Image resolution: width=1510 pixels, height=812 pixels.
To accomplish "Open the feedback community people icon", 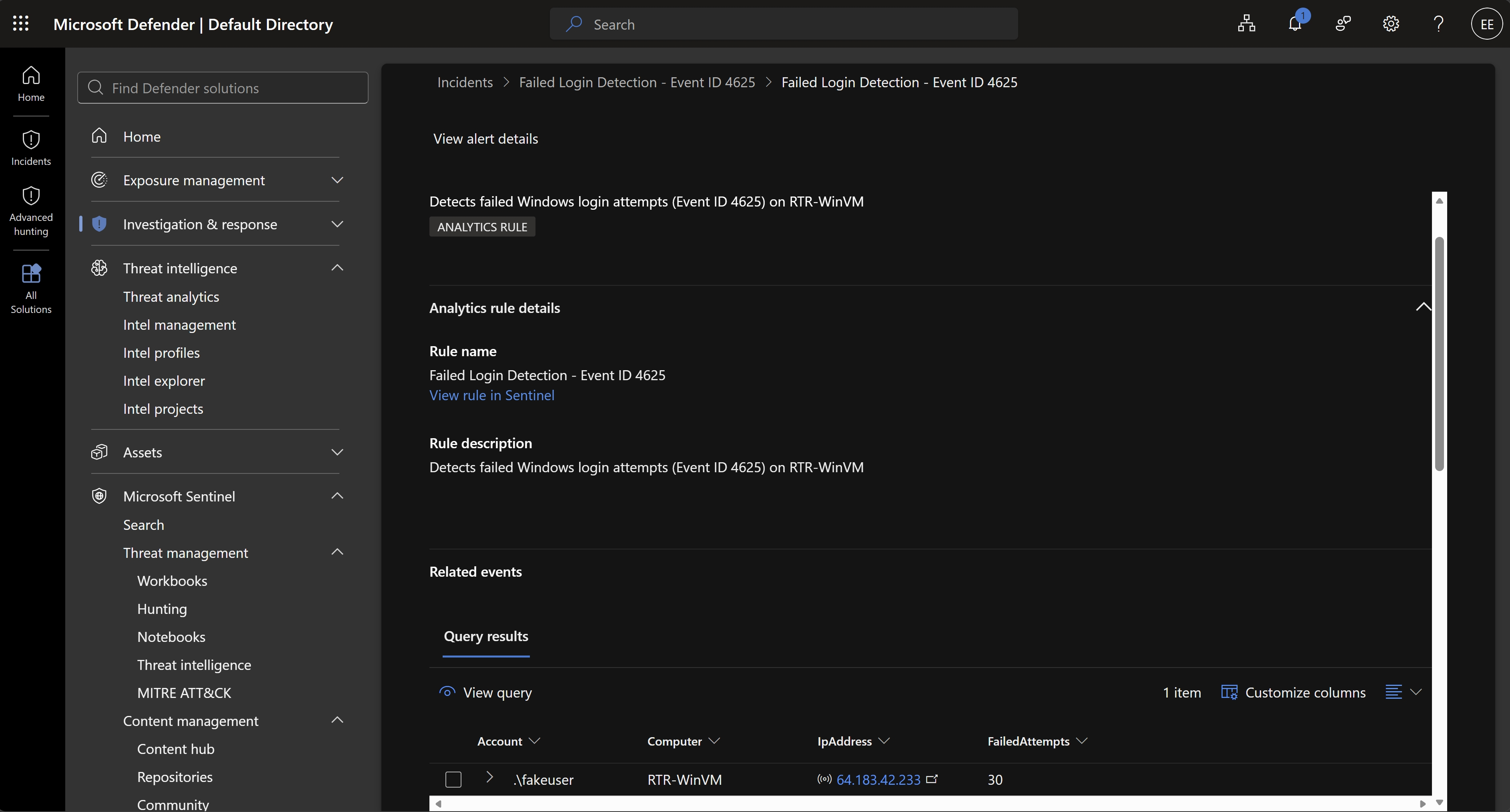I will [x=1343, y=24].
